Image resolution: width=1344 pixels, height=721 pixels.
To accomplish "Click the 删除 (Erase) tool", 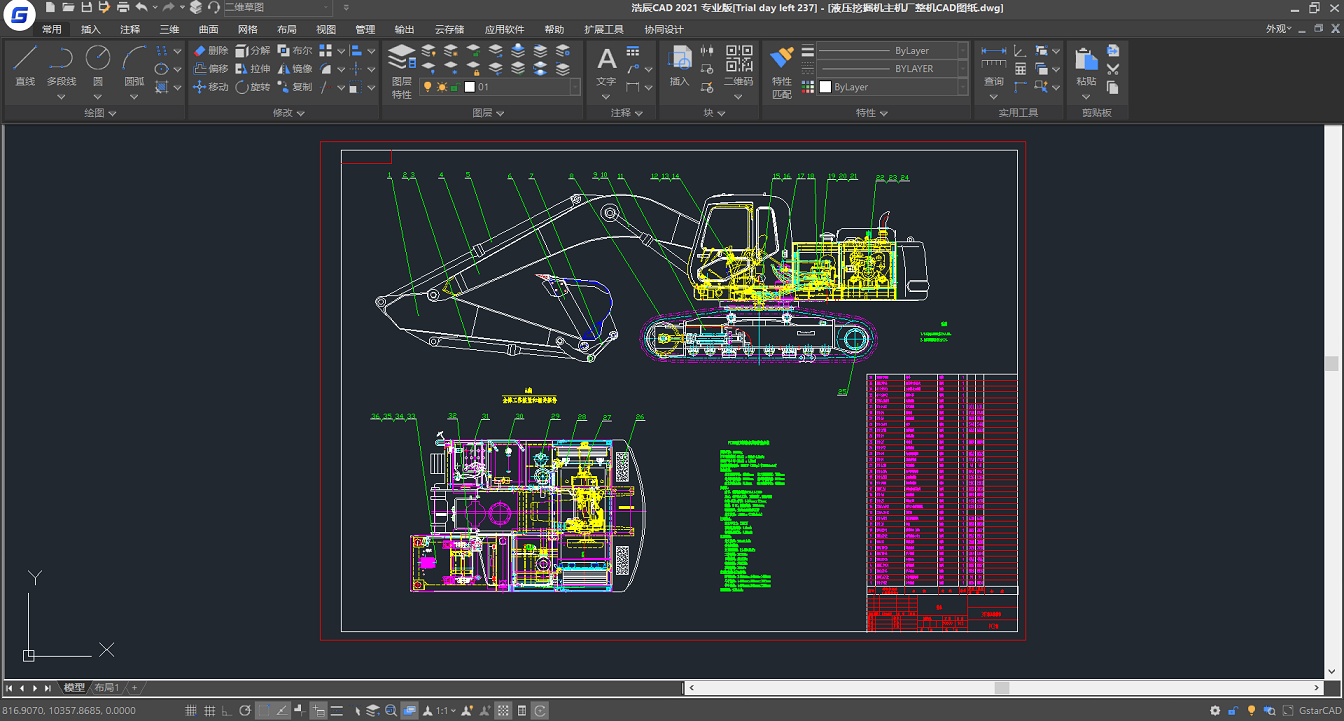I will click(x=211, y=51).
